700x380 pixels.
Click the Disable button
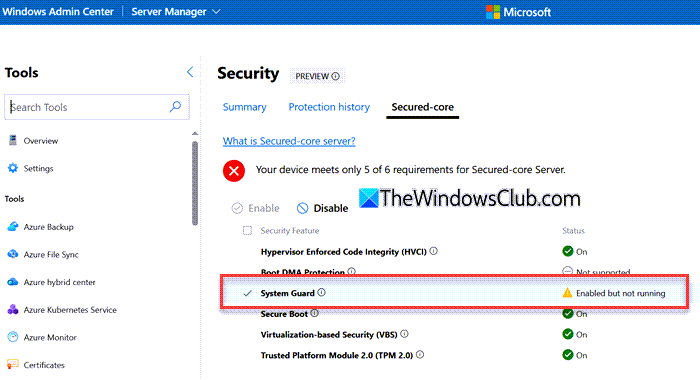point(322,208)
